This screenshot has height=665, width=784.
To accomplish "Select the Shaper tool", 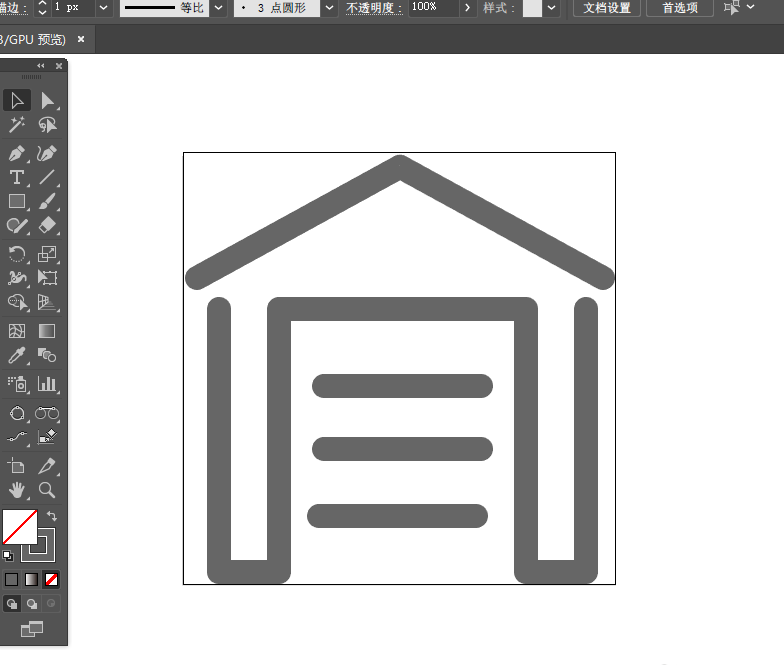I will point(17,226).
